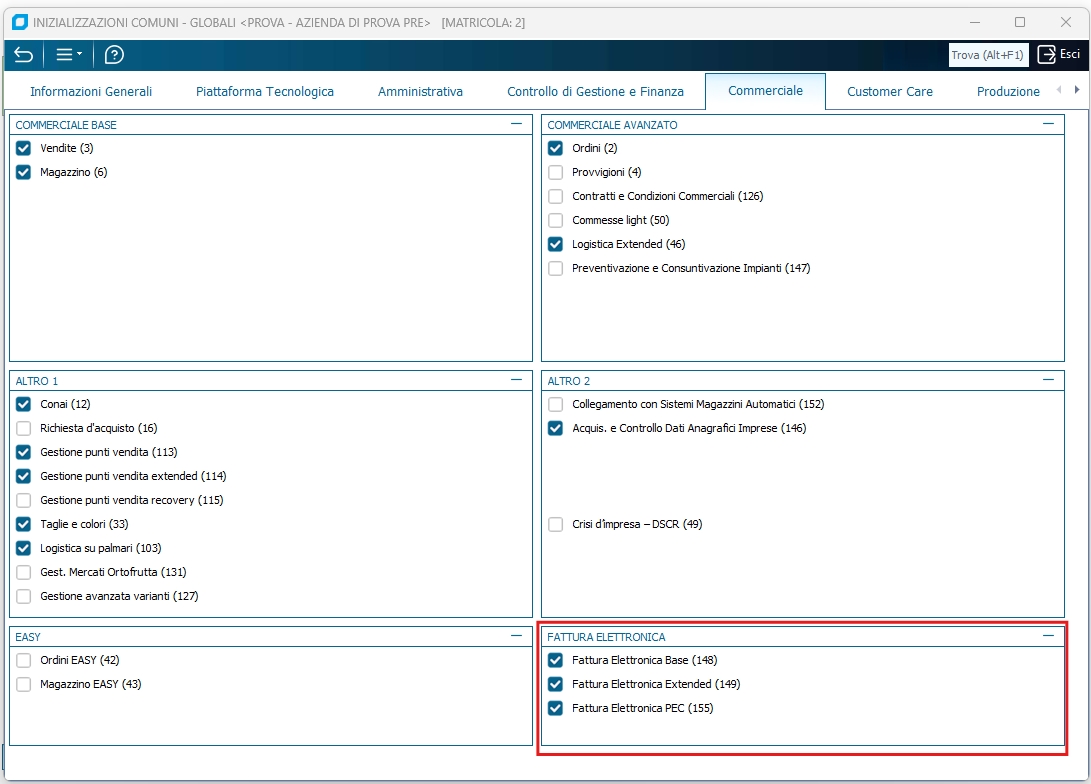This screenshot has height=784, width=1091.
Task: Check Collegamento con Sistemi Magazzini Automatici (152)
Action: coord(555,404)
